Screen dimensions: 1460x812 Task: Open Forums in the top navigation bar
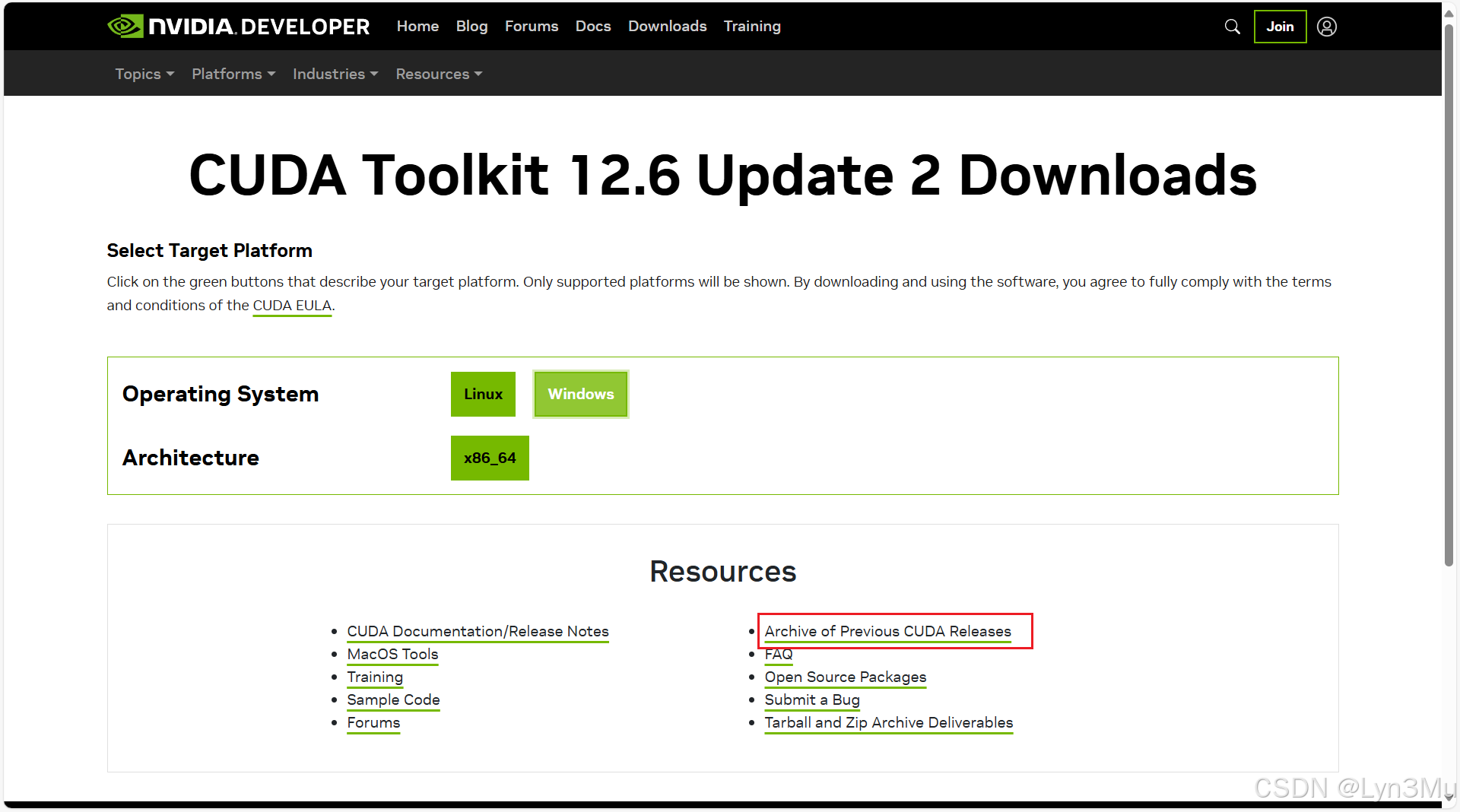pos(532,26)
